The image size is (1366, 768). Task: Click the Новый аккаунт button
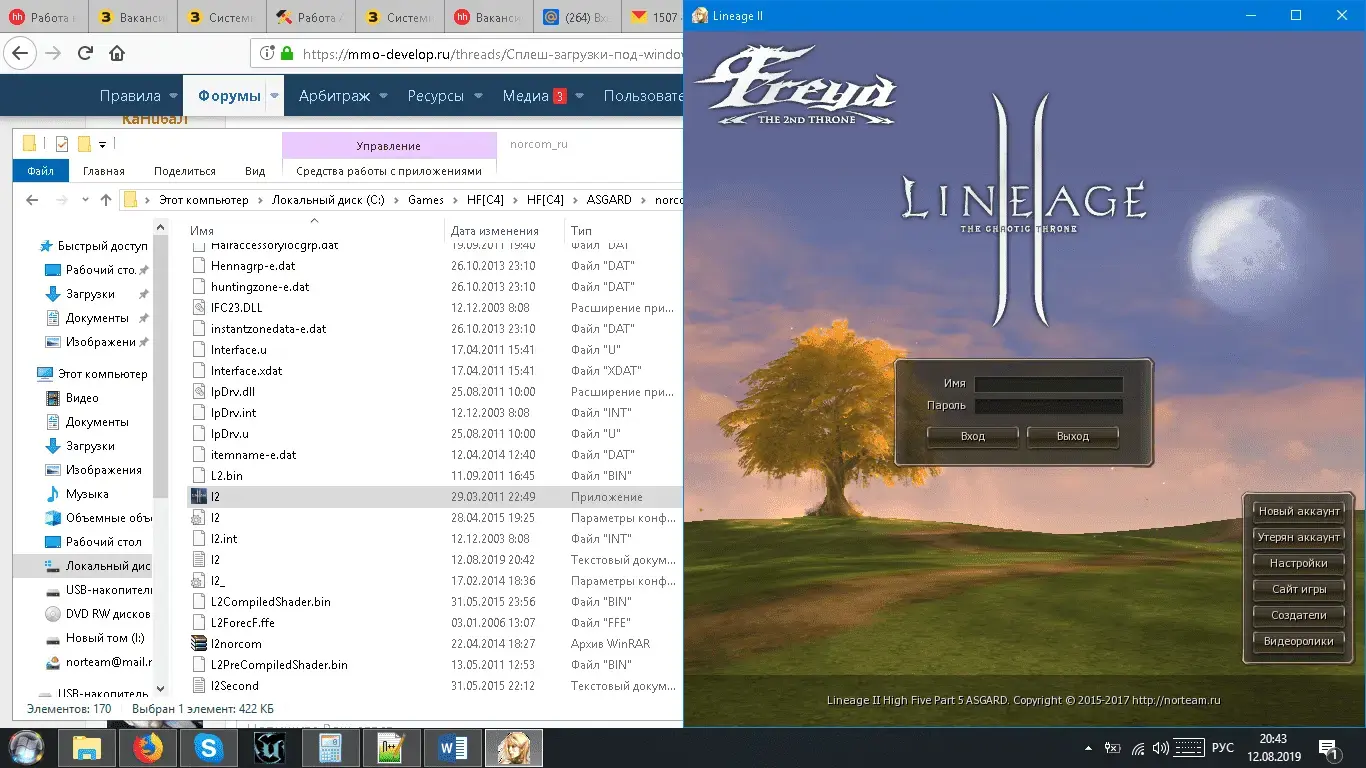click(x=1299, y=511)
